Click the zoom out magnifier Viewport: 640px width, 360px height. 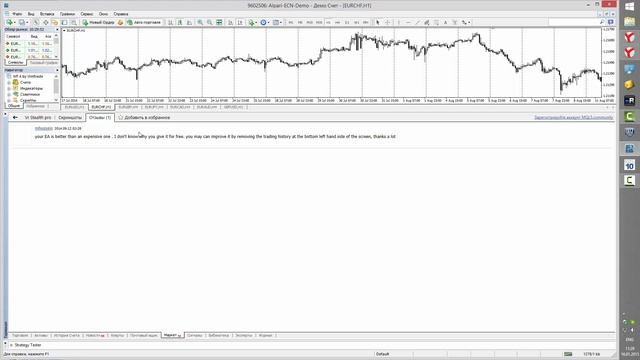point(209,22)
